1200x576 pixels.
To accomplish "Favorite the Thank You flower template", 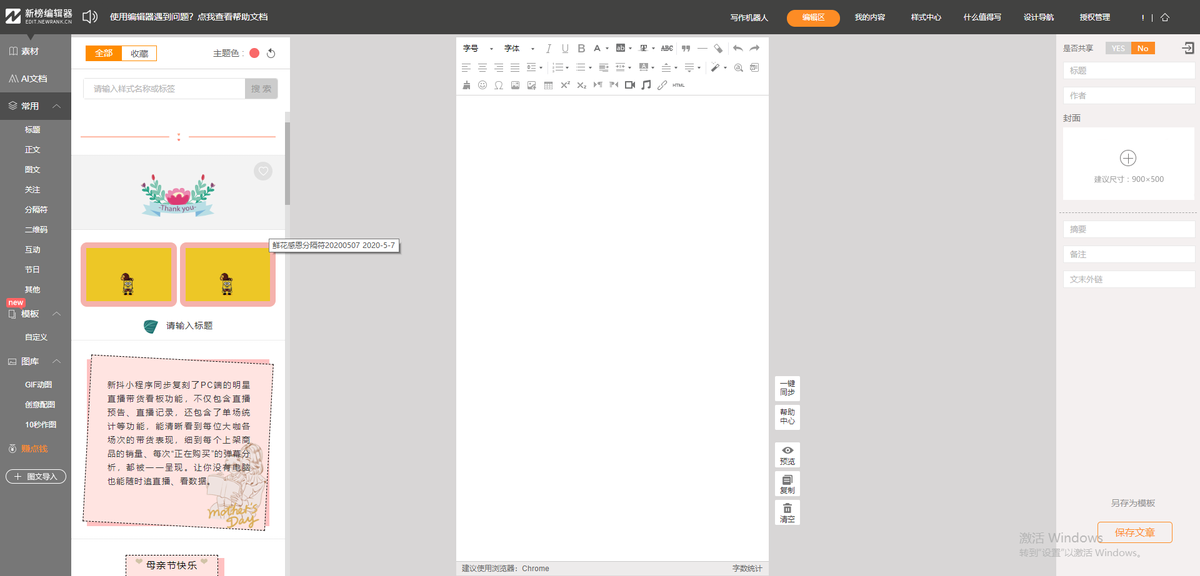I will 263,171.
